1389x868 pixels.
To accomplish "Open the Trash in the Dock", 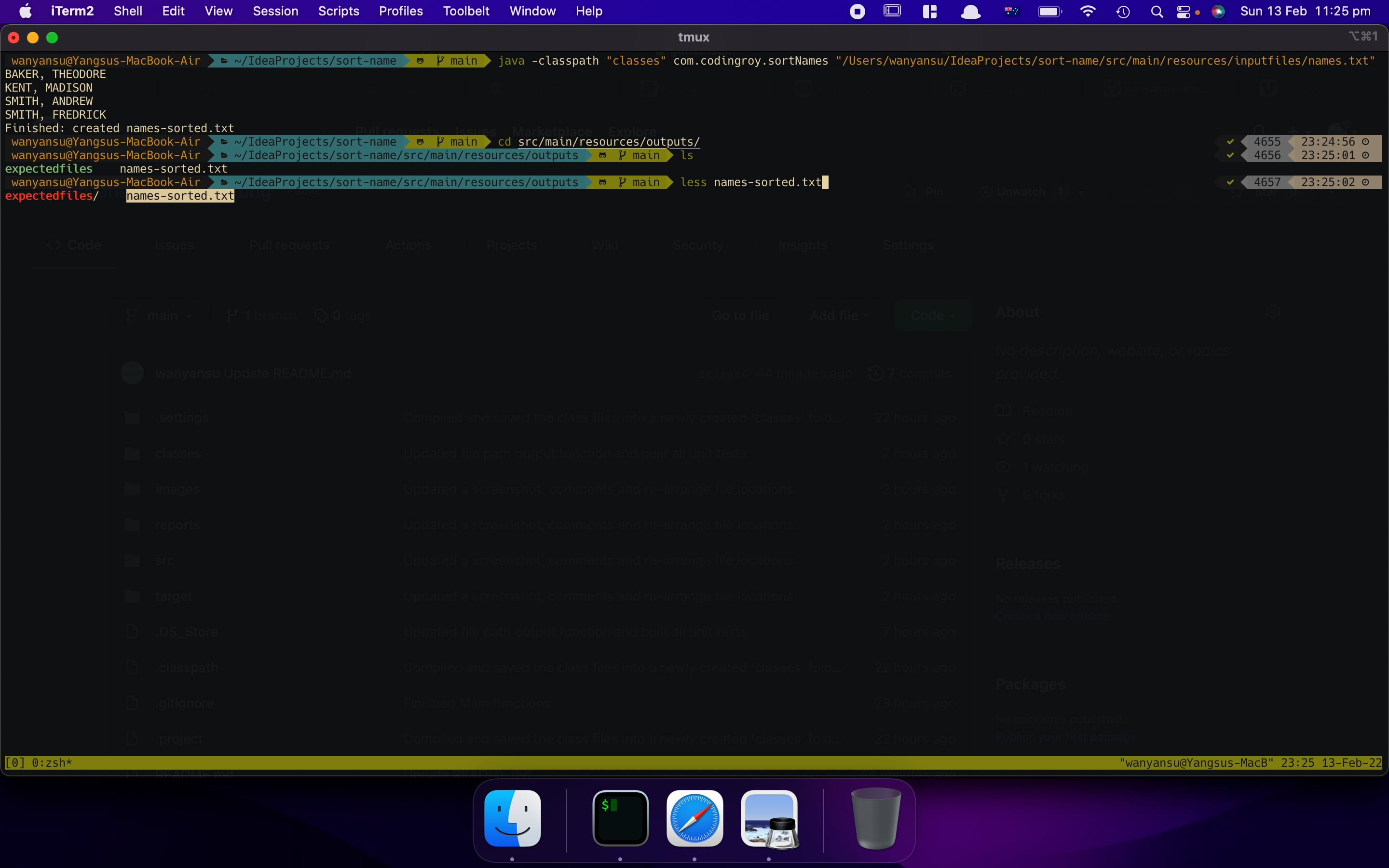I will tap(876, 818).
